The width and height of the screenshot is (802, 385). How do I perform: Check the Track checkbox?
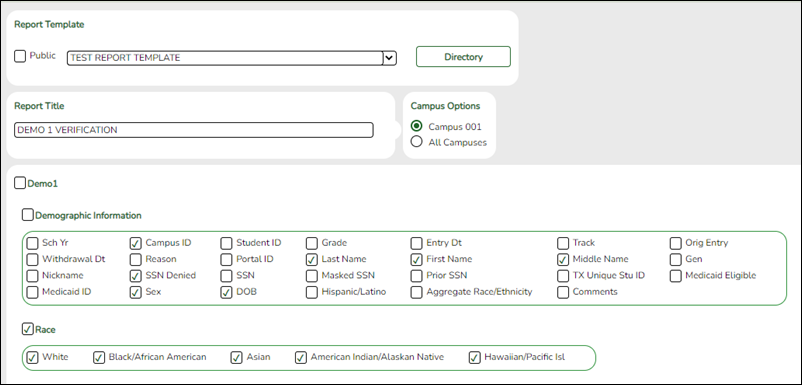pyautogui.click(x=563, y=243)
